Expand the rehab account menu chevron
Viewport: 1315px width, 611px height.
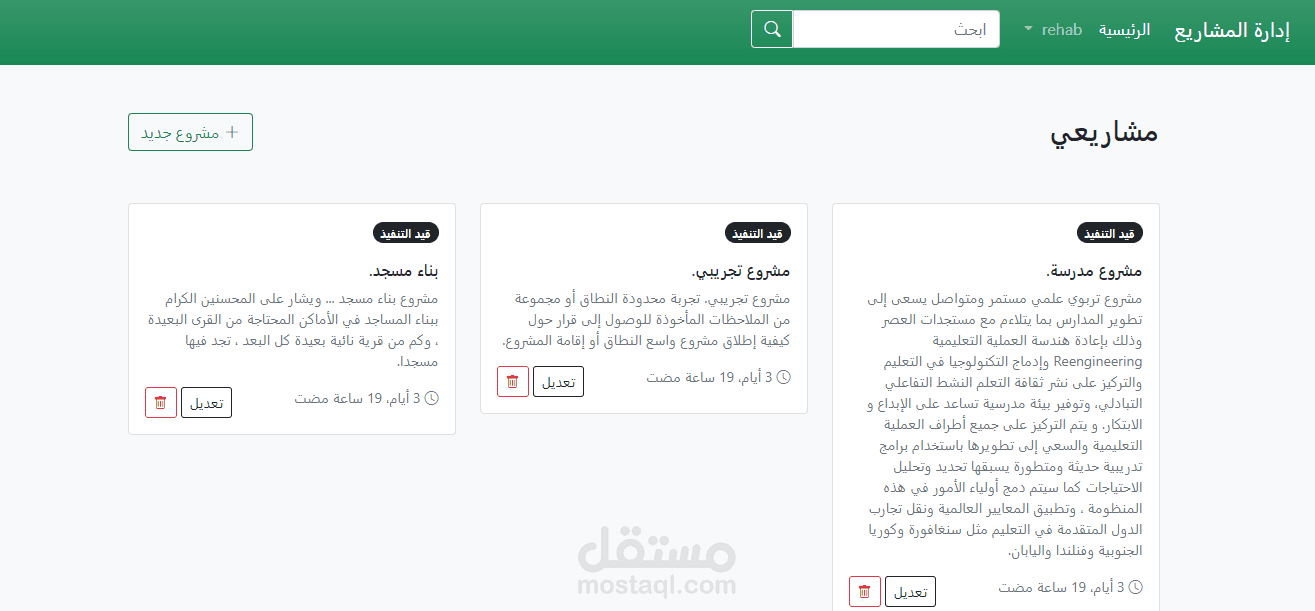pos(1026,29)
